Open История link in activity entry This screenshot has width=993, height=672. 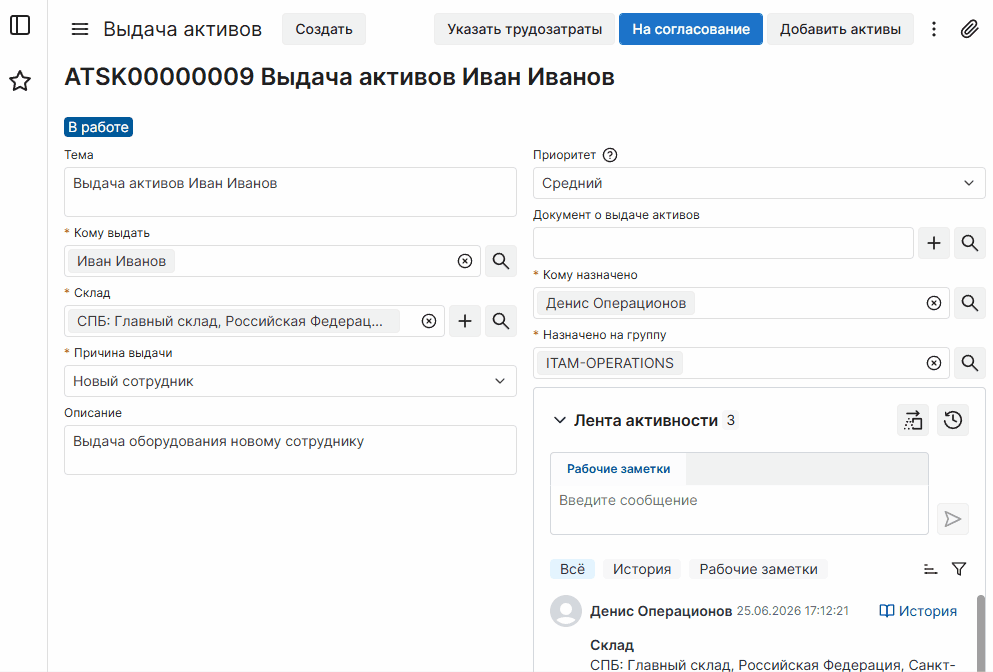coord(918,611)
